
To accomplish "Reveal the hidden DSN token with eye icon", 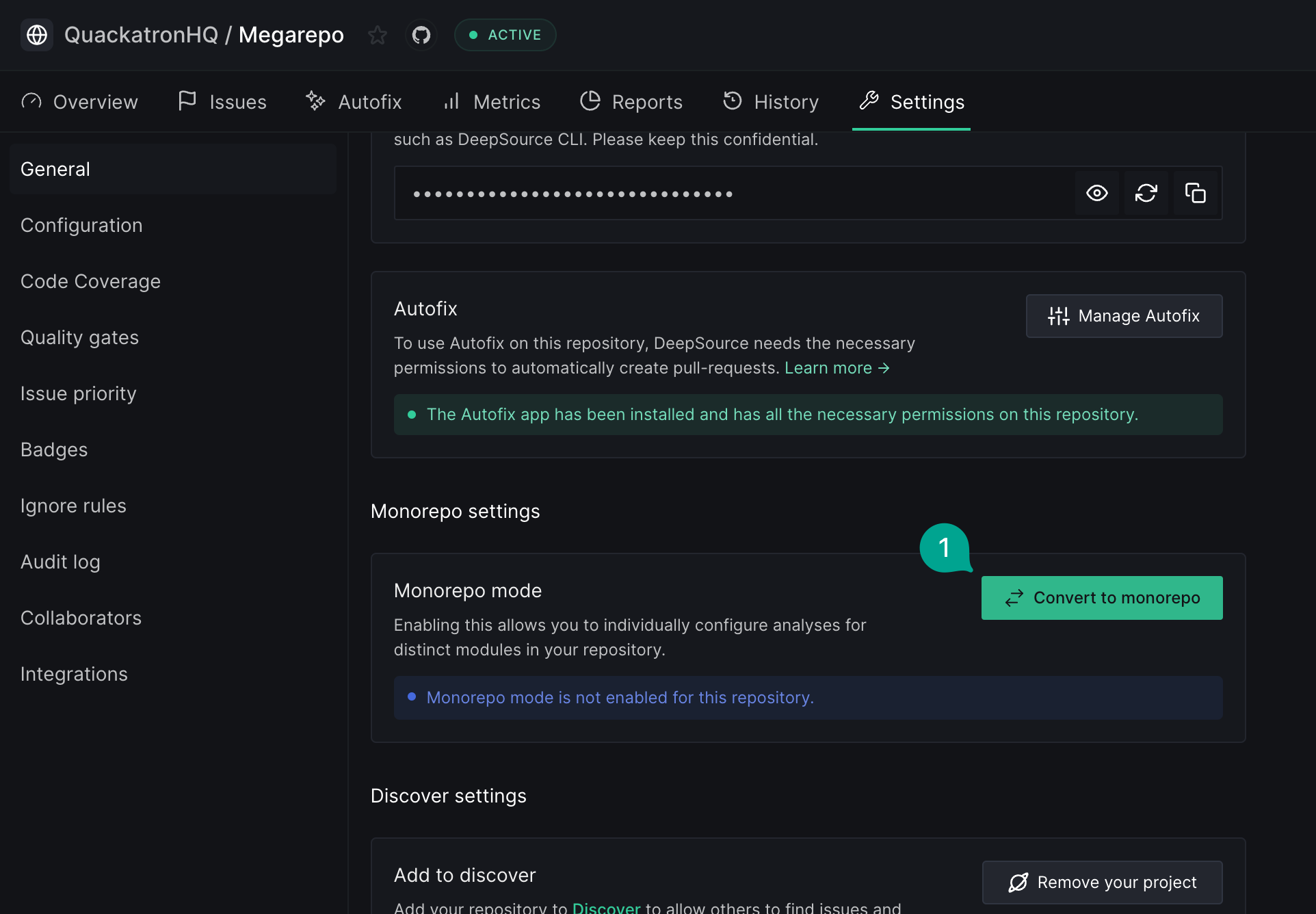I will click(x=1096, y=194).
